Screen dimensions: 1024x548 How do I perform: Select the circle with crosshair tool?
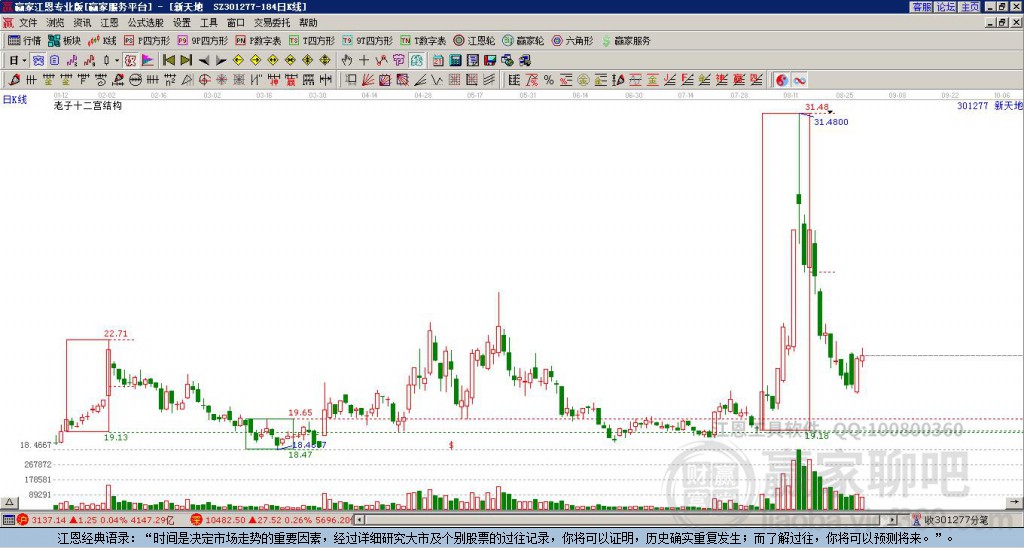tap(204, 80)
